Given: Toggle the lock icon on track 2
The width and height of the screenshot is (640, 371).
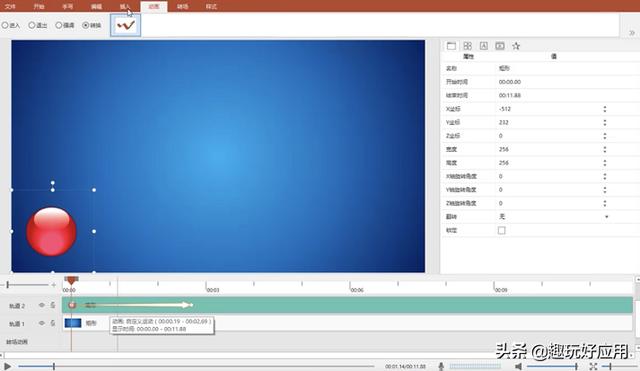Looking at the screenshot, I should point(53,305).
